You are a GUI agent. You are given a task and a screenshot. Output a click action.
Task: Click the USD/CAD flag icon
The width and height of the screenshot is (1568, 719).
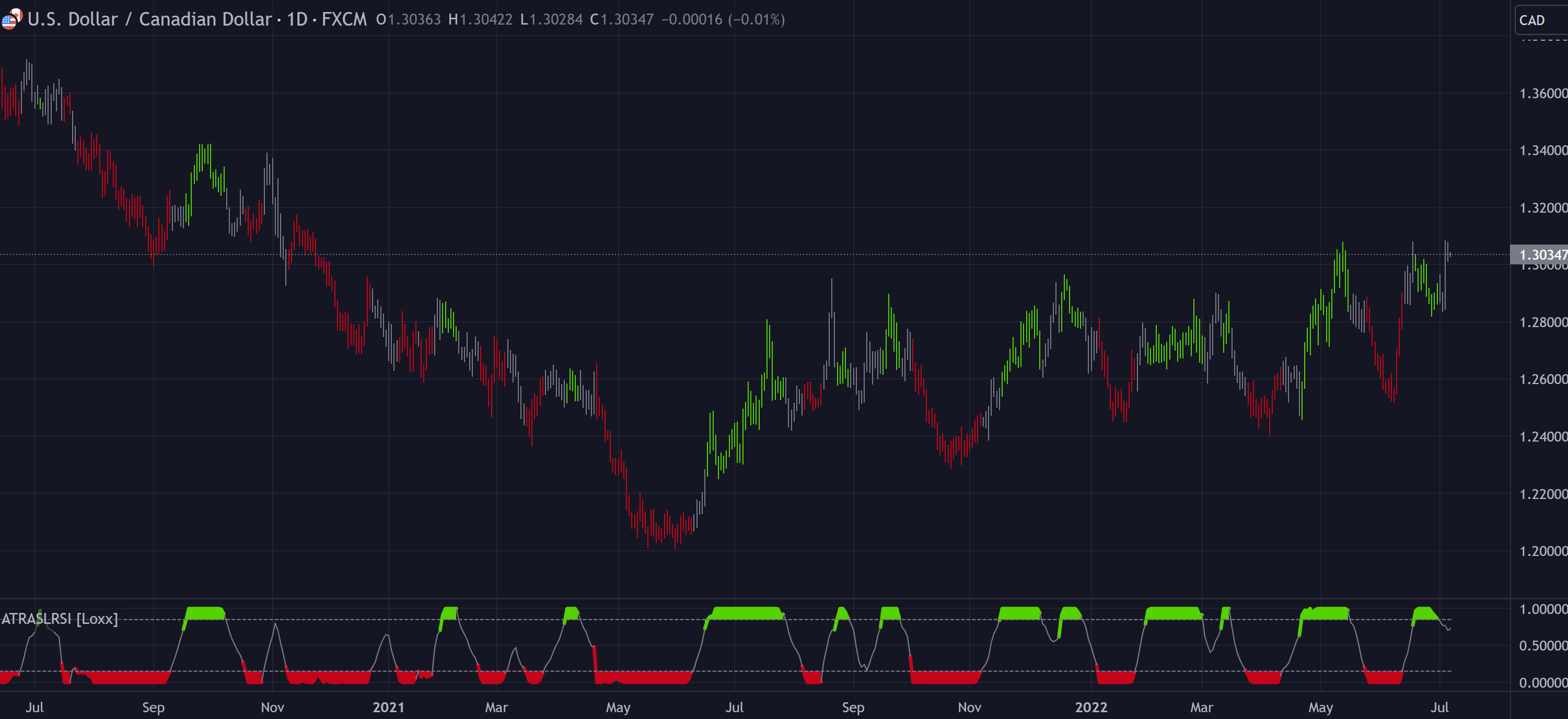pos(11,18)
